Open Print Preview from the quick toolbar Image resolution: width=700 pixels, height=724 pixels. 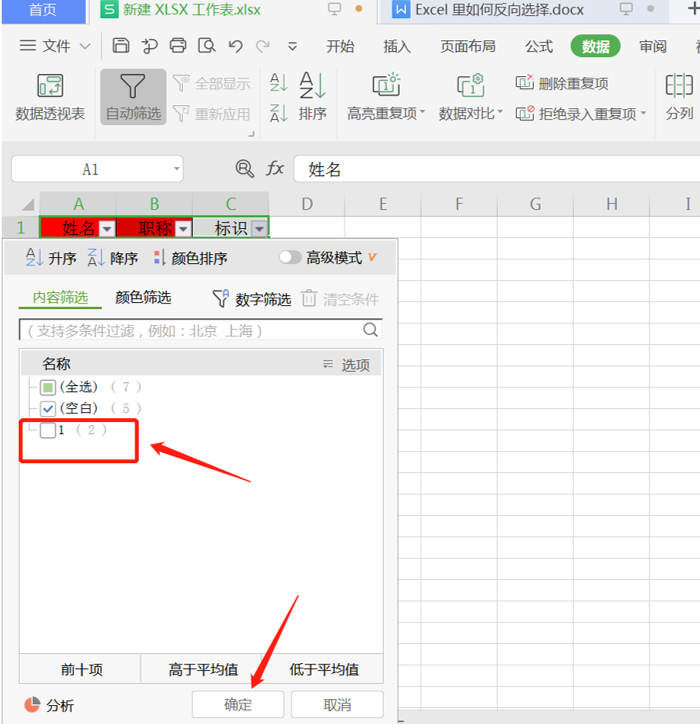tap(206, 46)
